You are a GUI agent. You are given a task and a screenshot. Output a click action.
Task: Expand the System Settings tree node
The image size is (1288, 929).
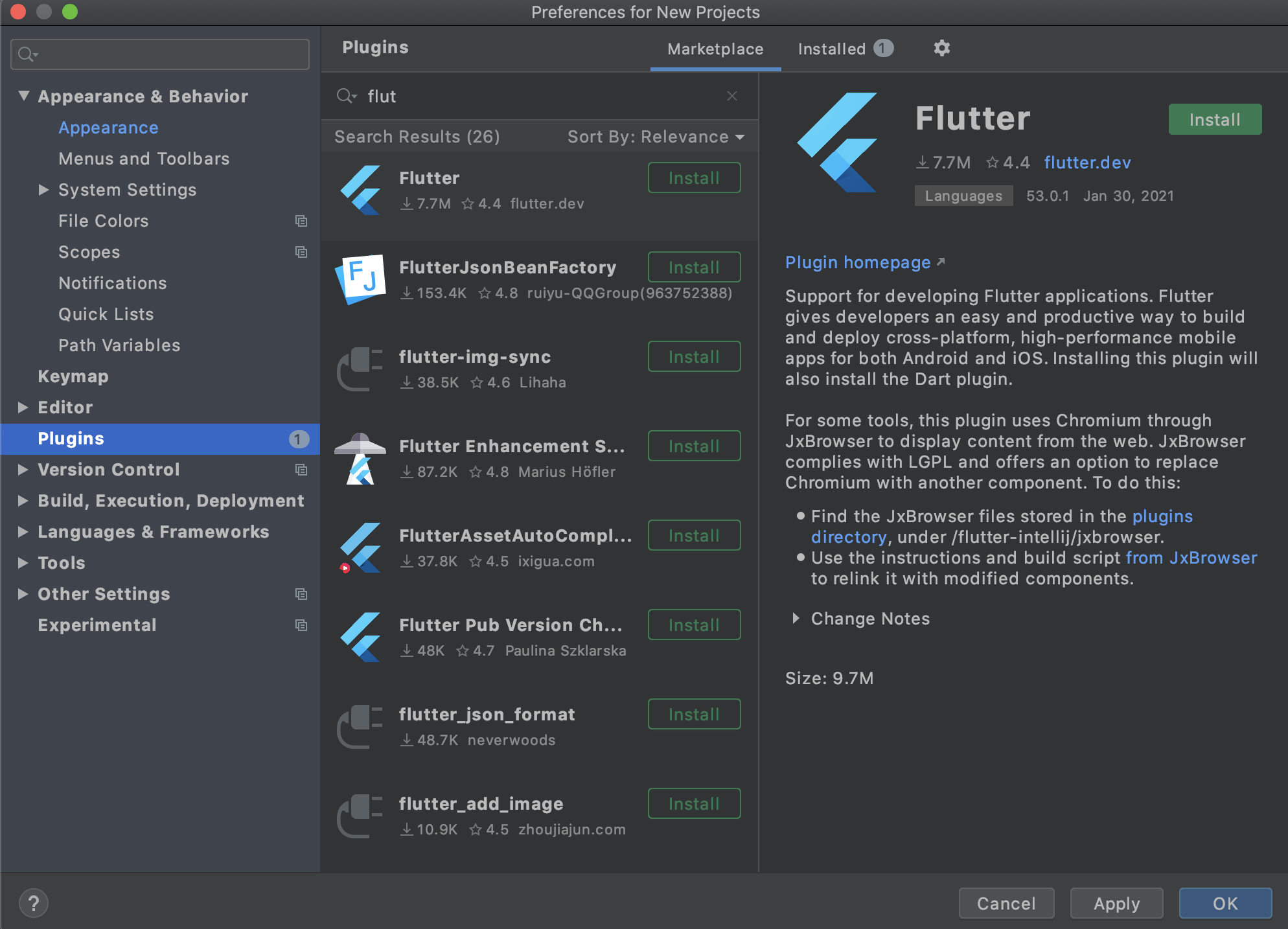pyautogui.click(x=43, y=190)
